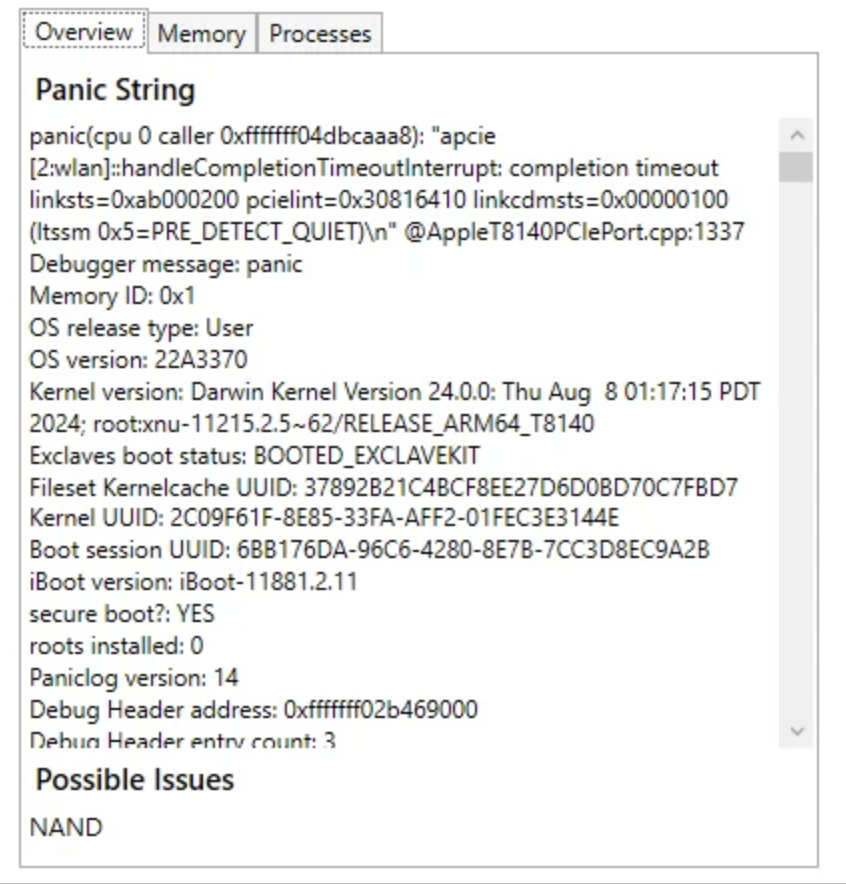Click the Boot session UUID line
Viewport: 846px width, 884px height.
coord(369,550)
